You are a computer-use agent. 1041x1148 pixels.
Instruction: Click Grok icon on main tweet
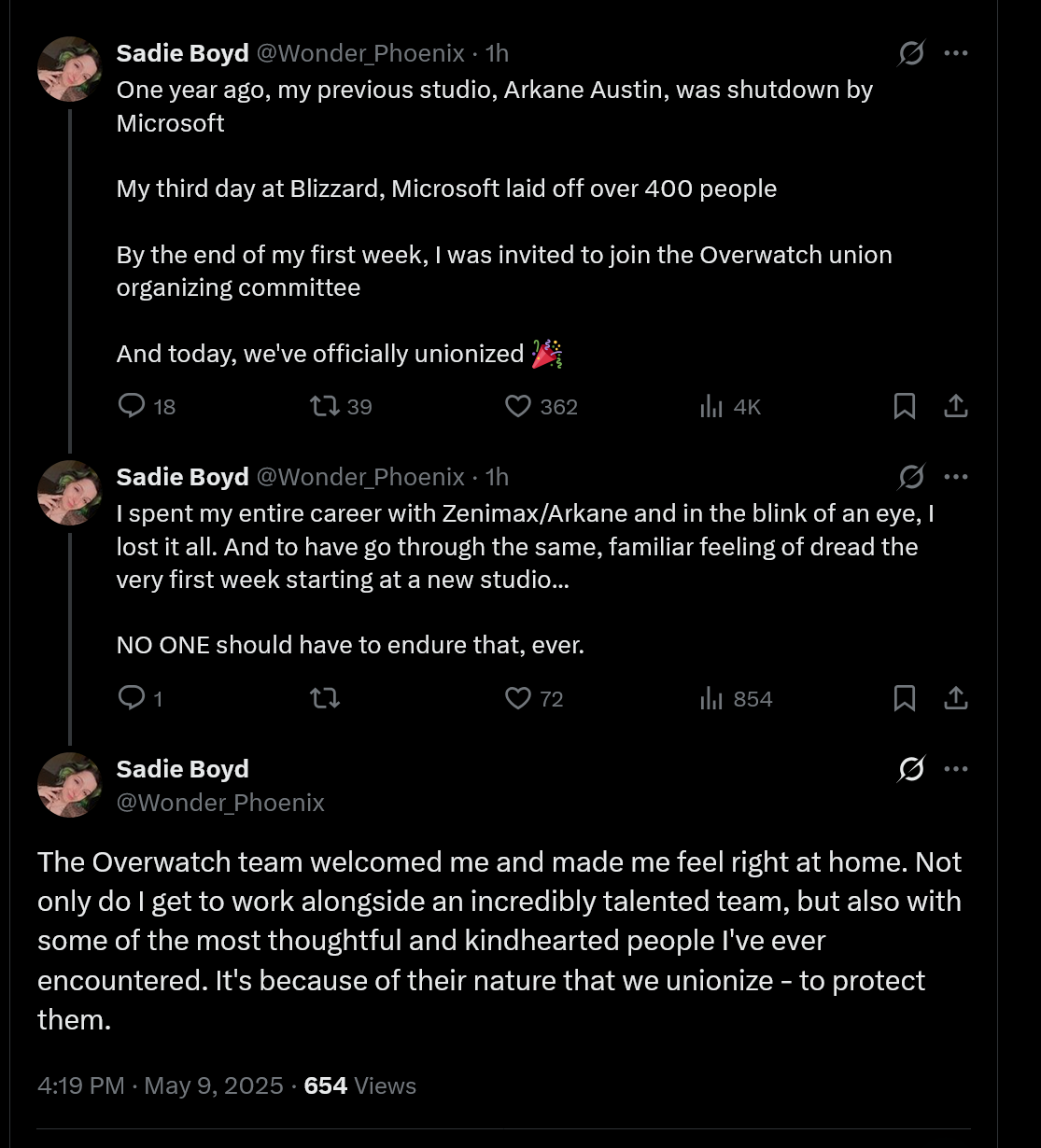point(910,769)
